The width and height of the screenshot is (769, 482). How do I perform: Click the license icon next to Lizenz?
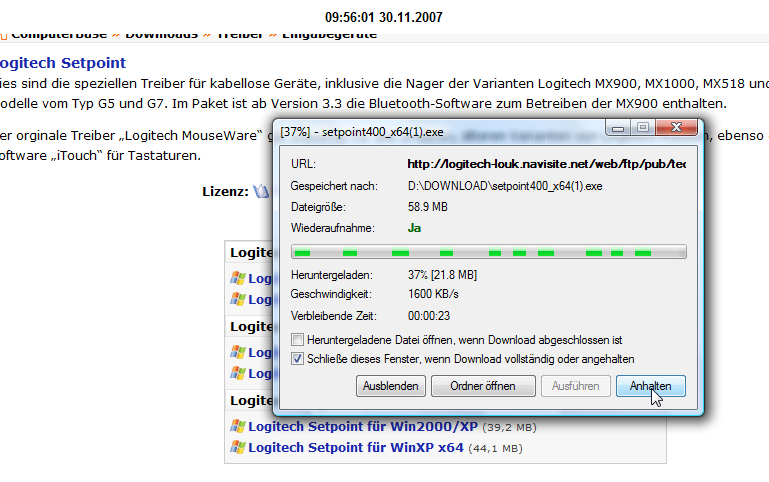click(261, 191)
